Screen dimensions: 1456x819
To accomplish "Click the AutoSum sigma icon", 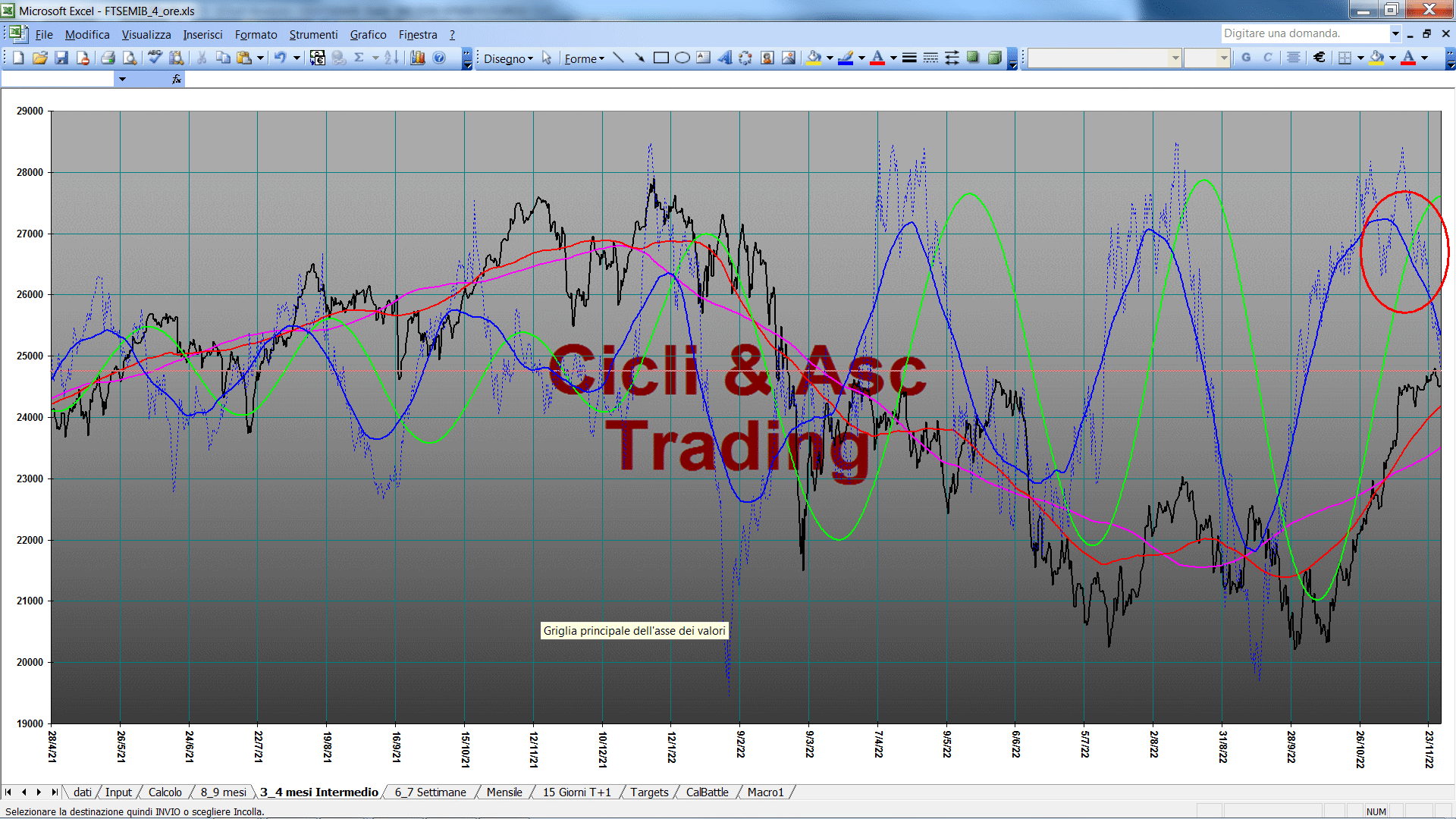I will 359,58.
